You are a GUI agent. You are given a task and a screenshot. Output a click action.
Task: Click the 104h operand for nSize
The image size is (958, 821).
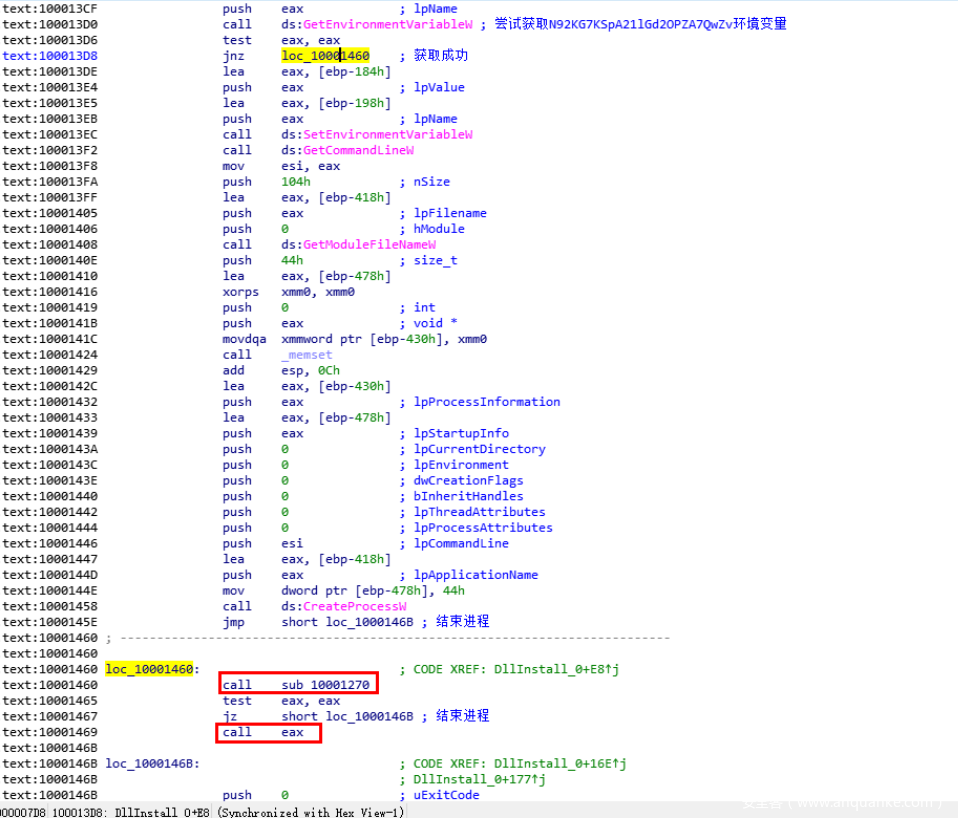pyautogui.click(x=296, y=181)
